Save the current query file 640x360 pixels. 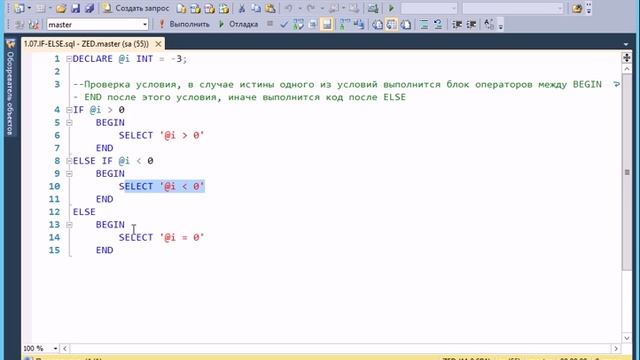[x=76, y=8]
